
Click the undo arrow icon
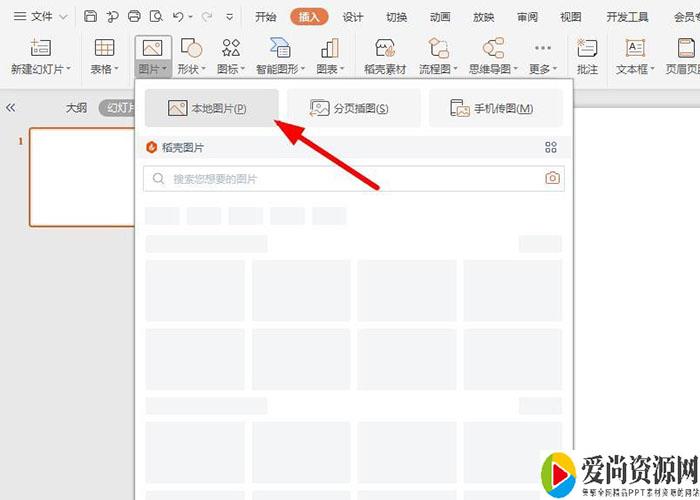click(178, 17)
